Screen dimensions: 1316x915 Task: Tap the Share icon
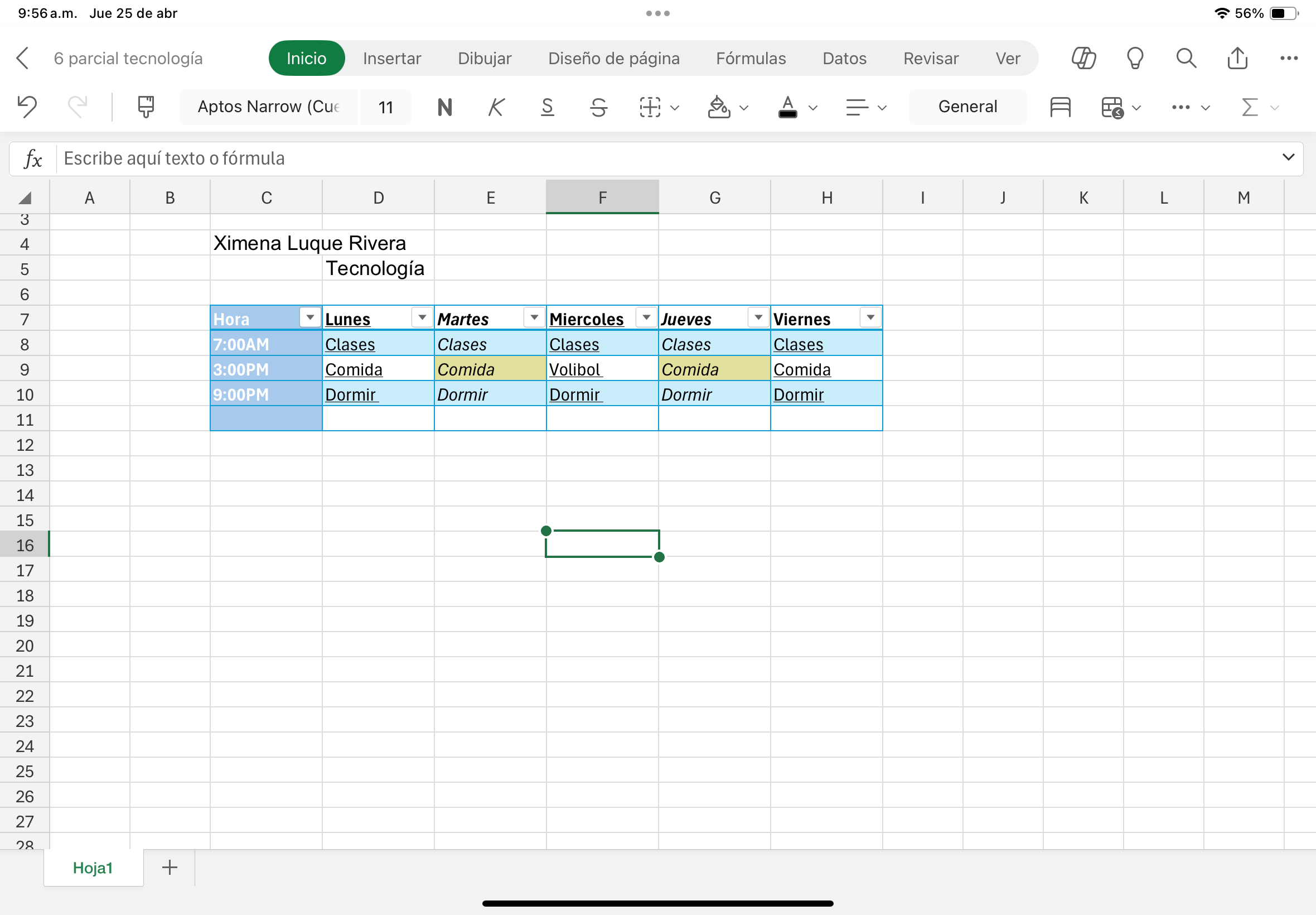click(x=1237, y=58)
